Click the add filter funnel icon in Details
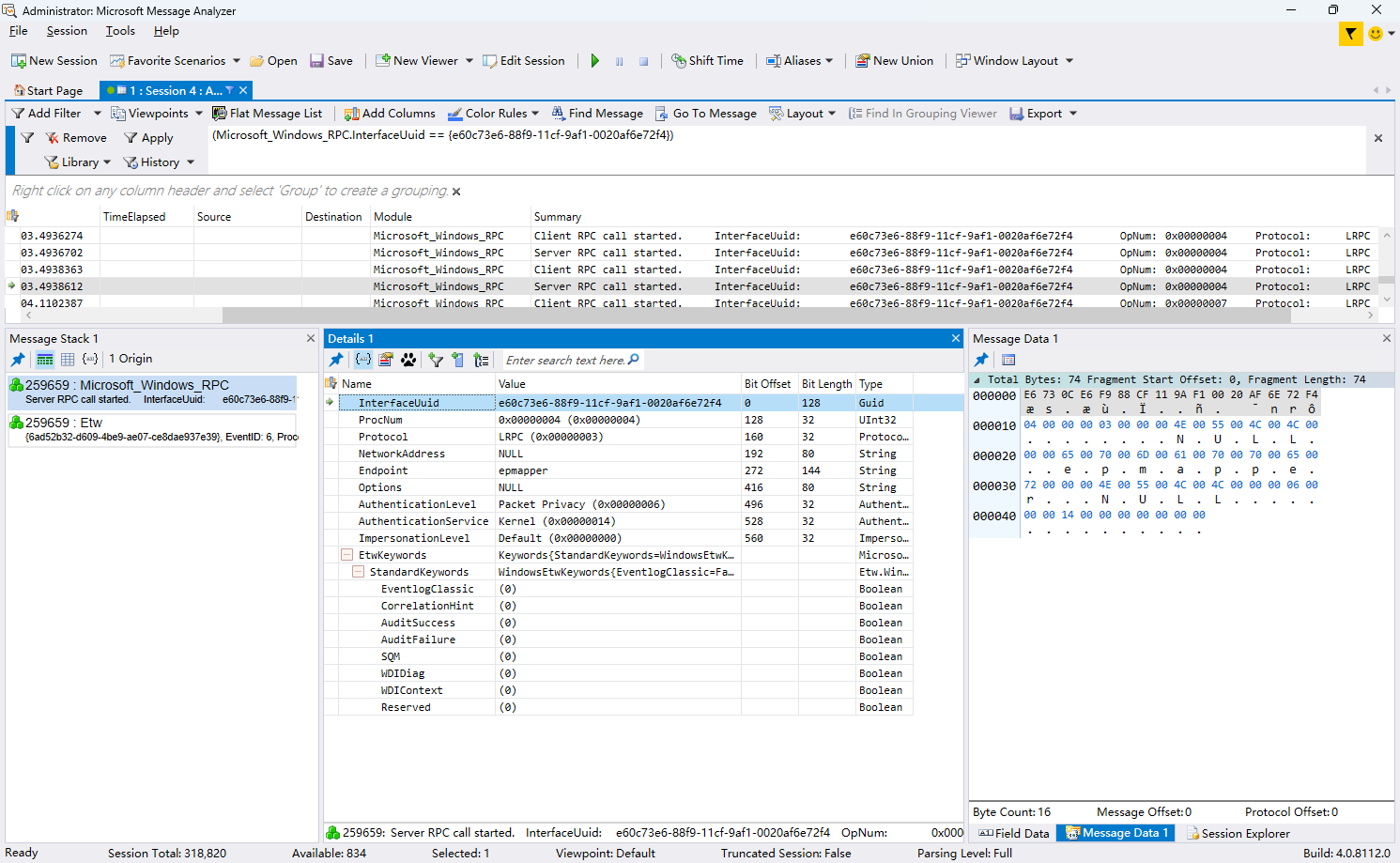This screenshot has width=1400, height=863. click(x=436, y=360)
